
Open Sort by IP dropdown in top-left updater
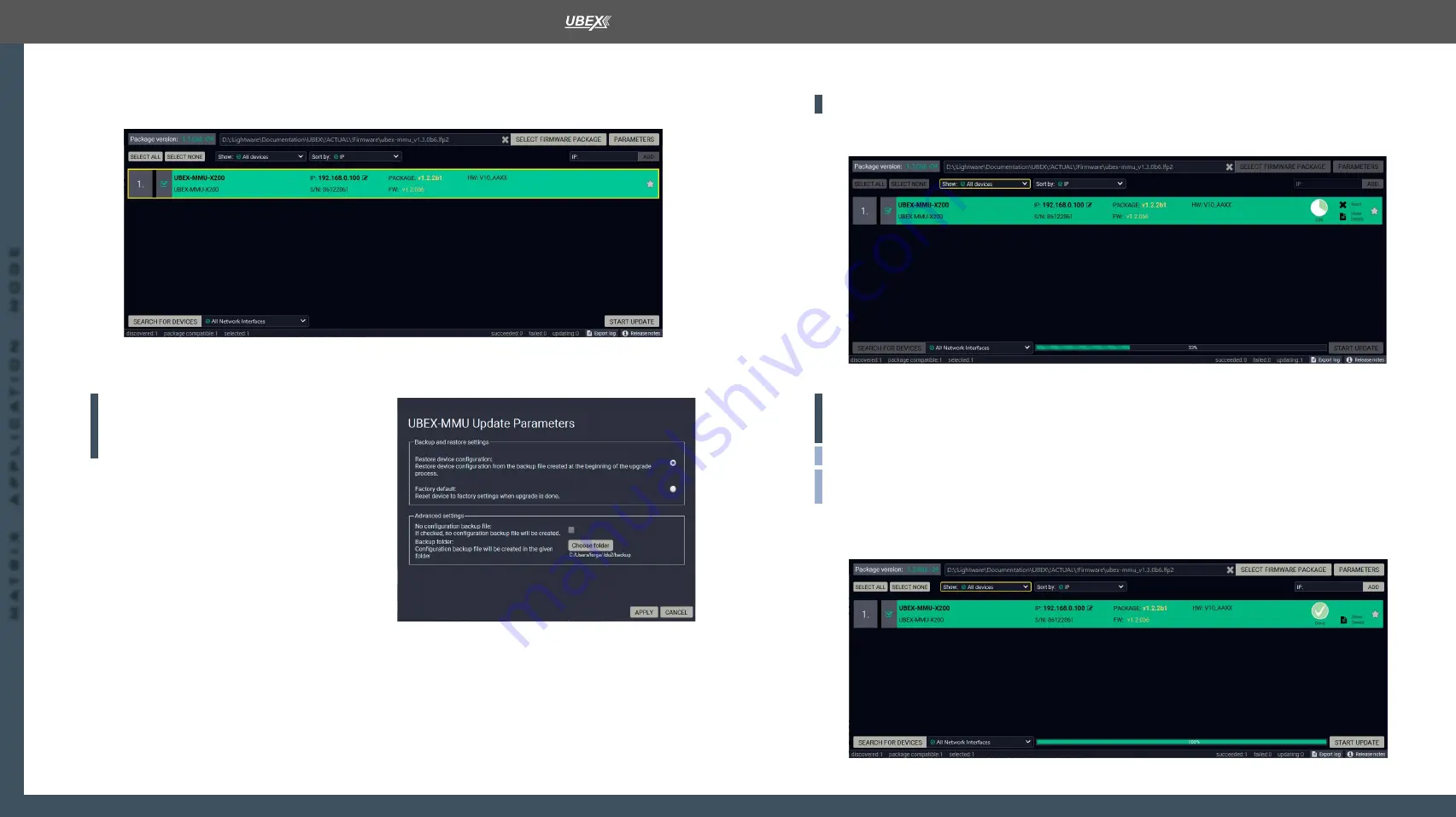pyautogui.click(x=355, y=156)
